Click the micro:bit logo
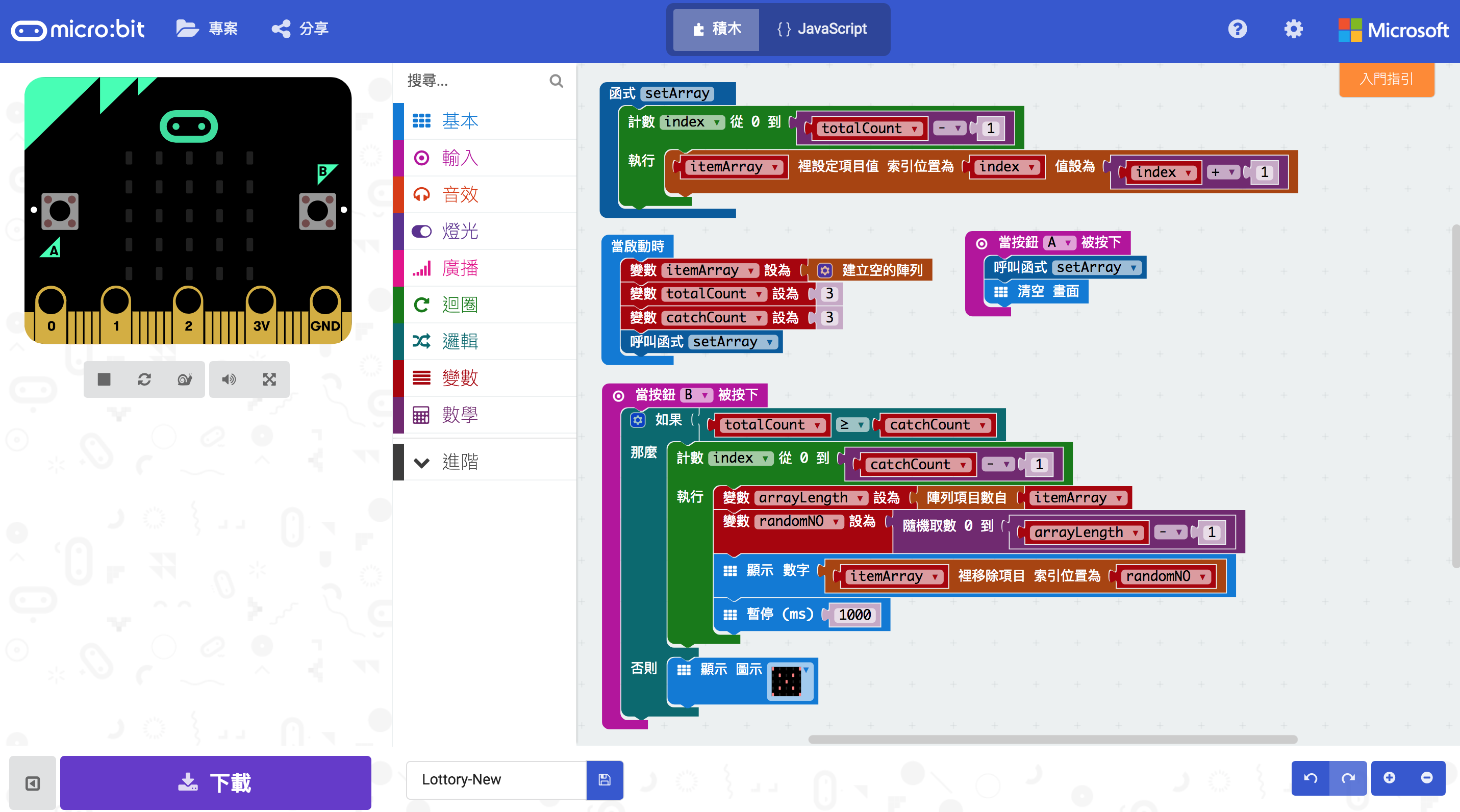 click(78, 30)
